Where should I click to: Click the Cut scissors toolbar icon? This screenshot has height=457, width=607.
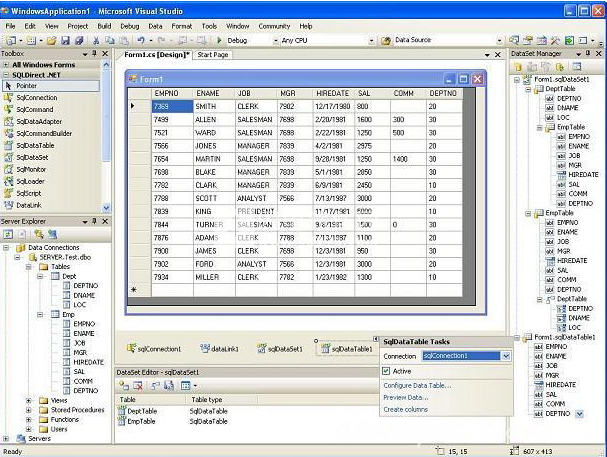coord(96,40)
